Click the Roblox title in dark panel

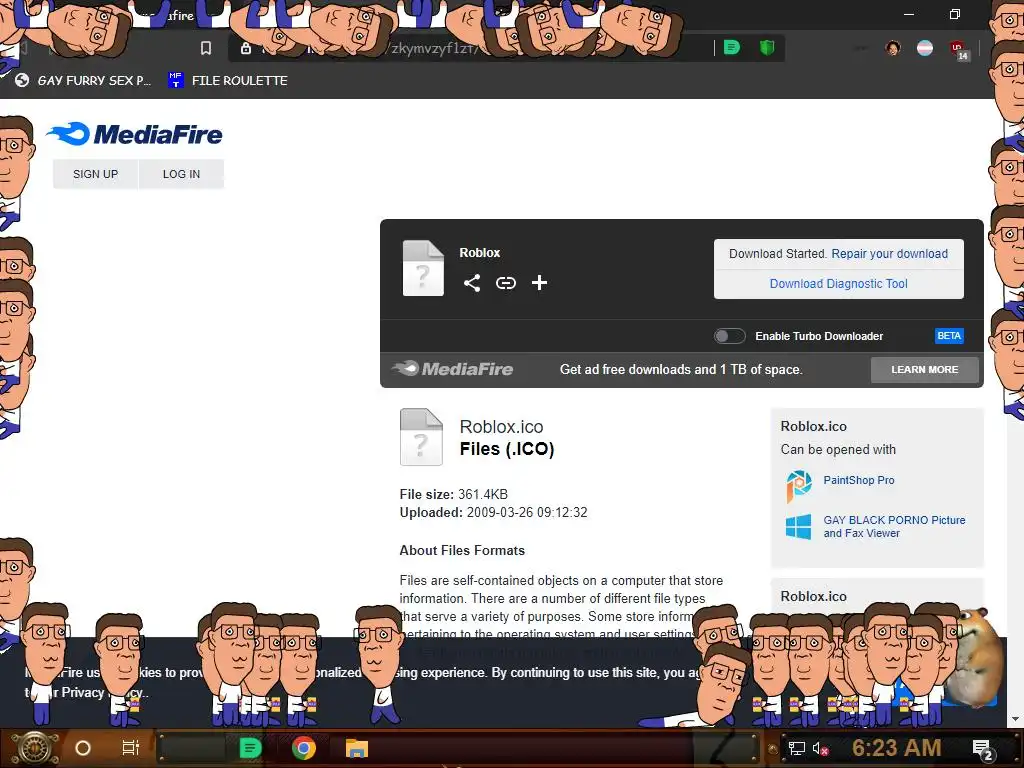pos(479,253)
